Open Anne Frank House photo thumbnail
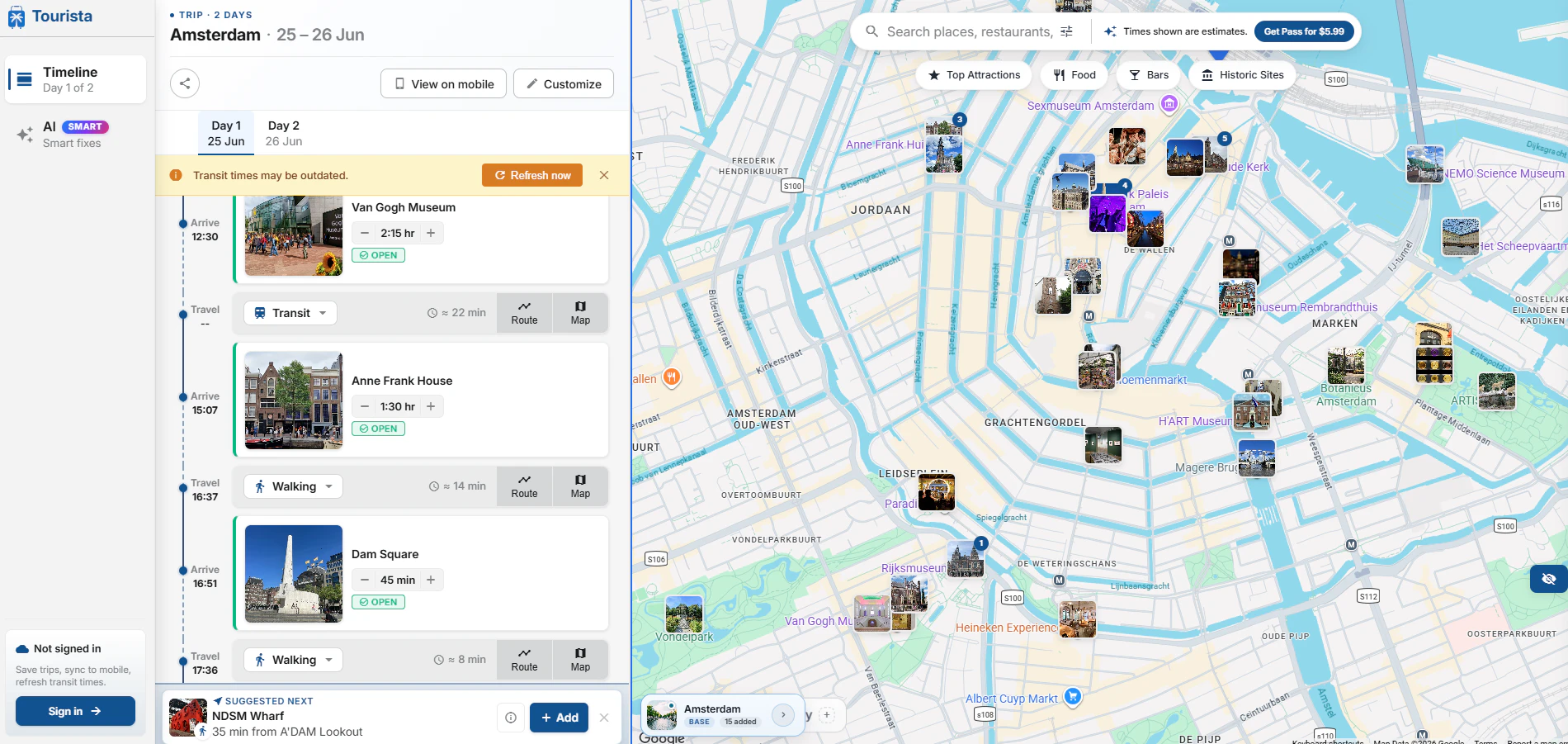The width and height of the screenshot is (1568, 744). pos(294,400)
